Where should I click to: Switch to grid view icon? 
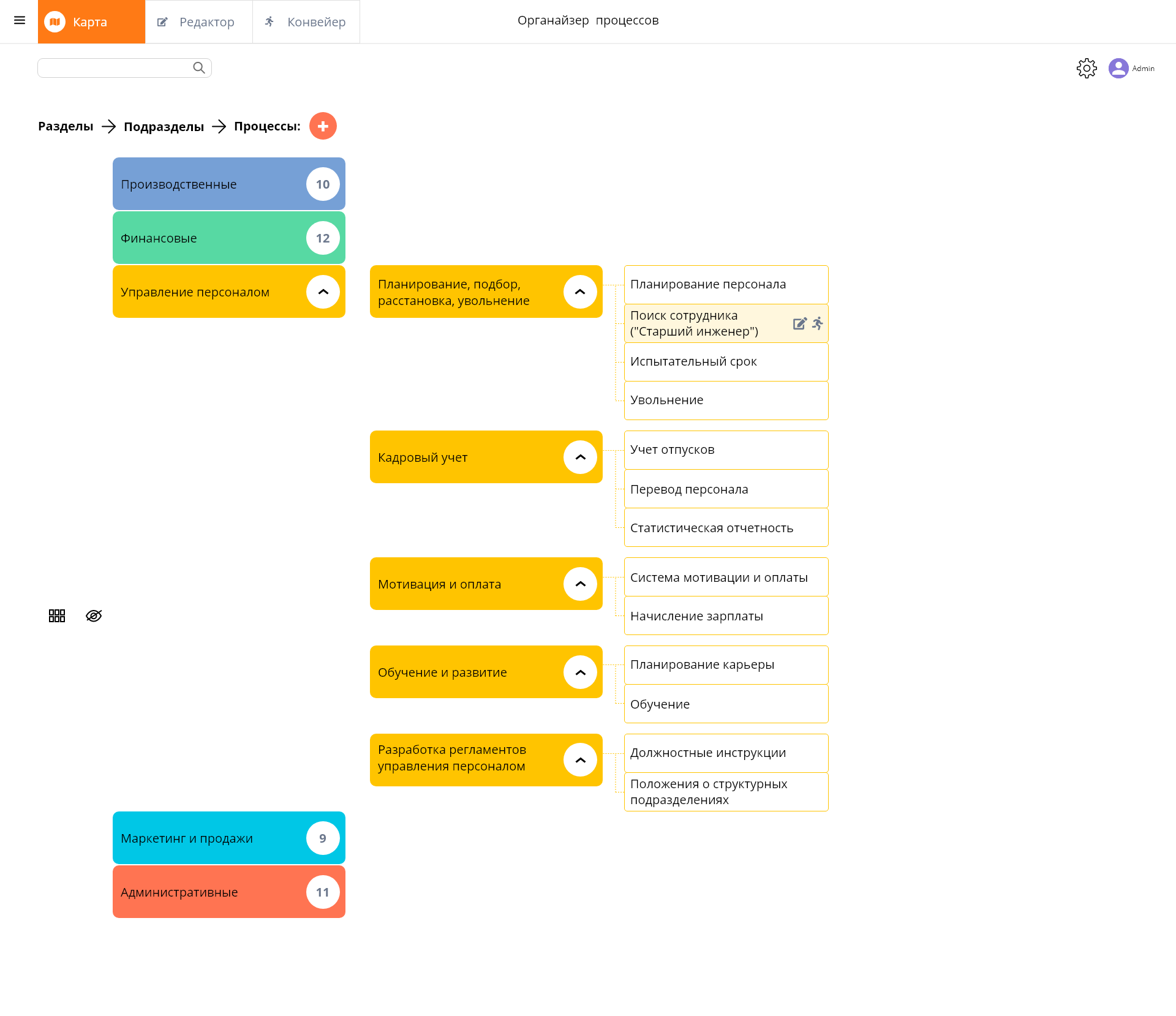tap(57, 615)
